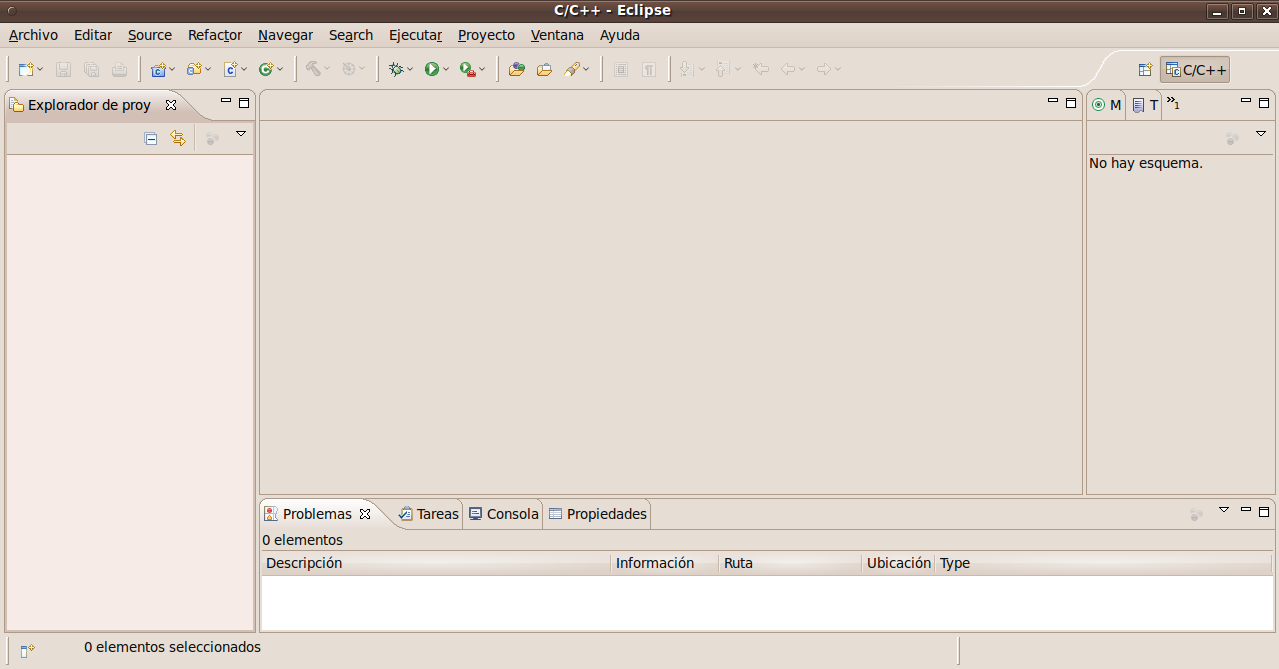Viewport: 1279px width, 669px height.
Task: Go to last edit location icon
Action: coord(760,70)
